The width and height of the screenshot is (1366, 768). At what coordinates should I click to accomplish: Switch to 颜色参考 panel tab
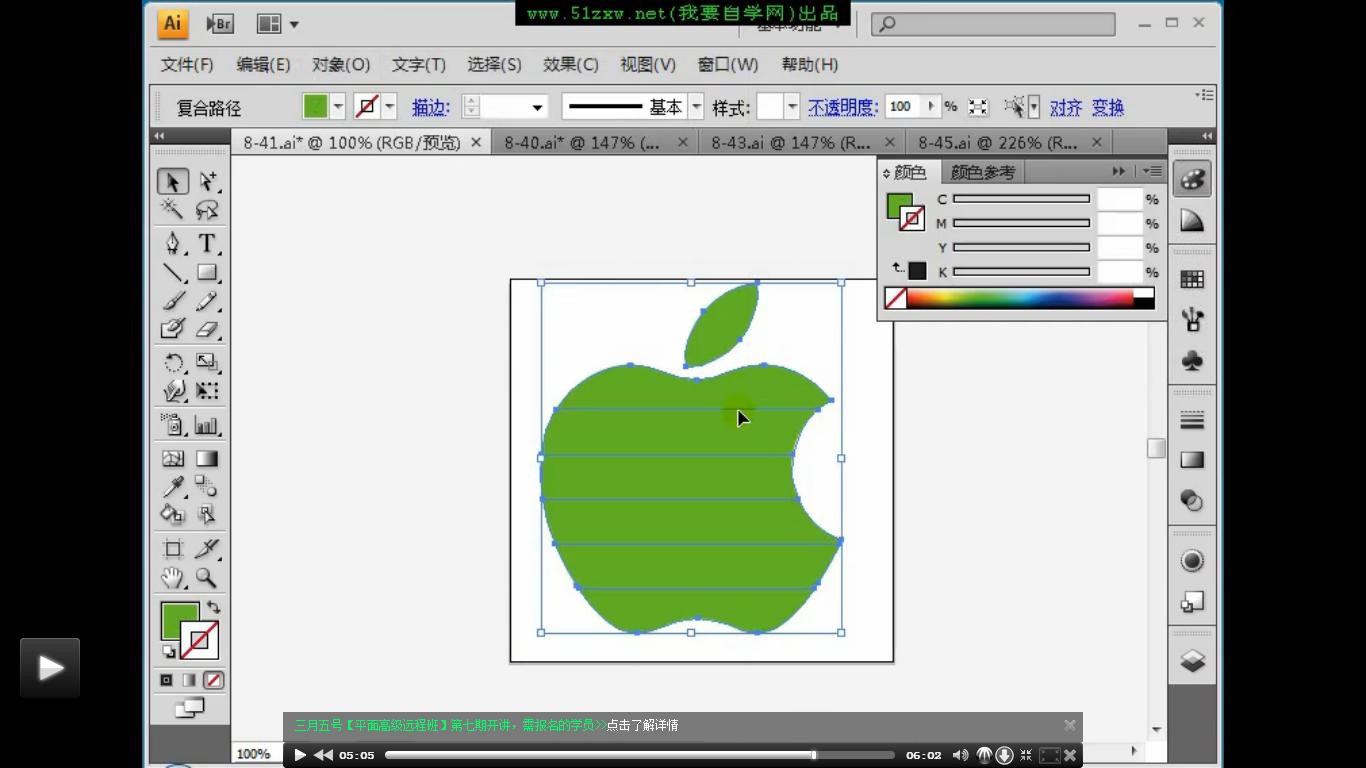click(x=983, y=172)
